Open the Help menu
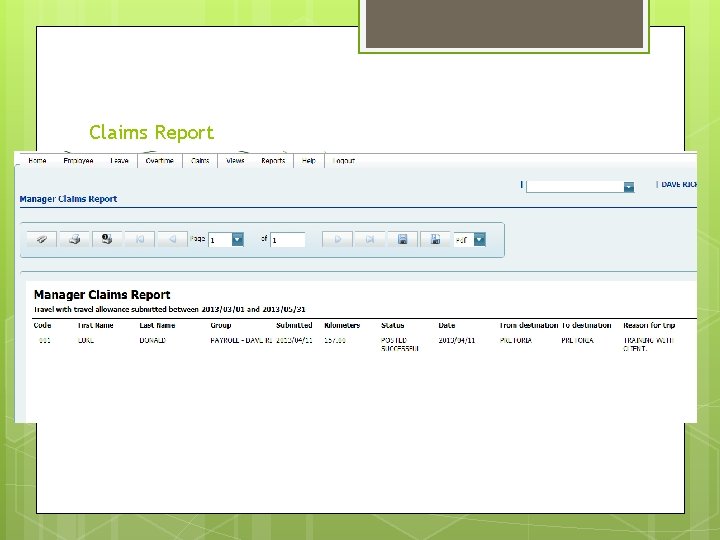Viewport: 720px width, 540px height. click(x=309, y=161)
